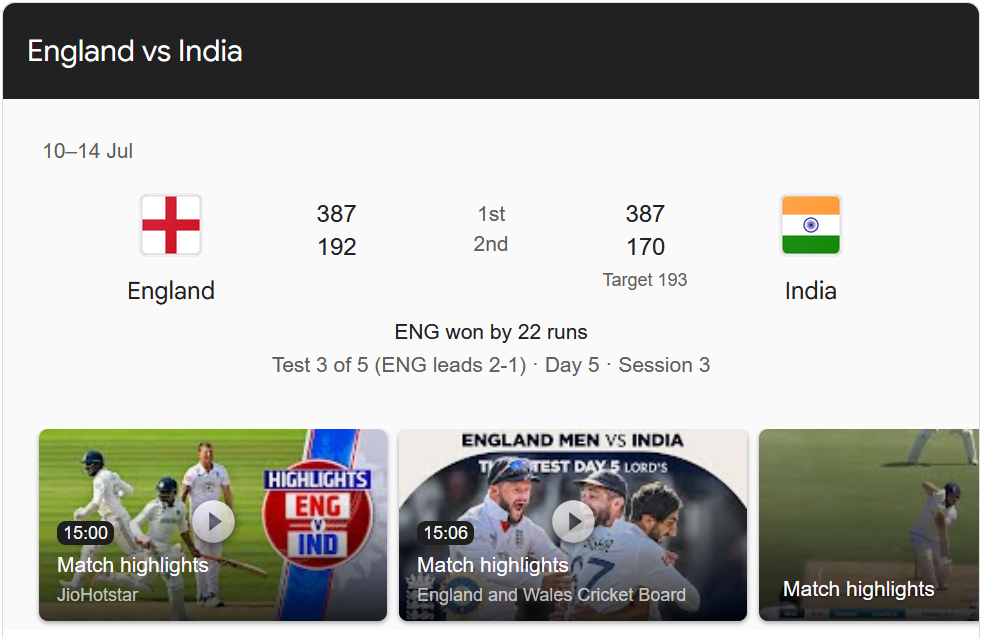
Task: Click the 15:06 duration label
Action: point(446,533)
